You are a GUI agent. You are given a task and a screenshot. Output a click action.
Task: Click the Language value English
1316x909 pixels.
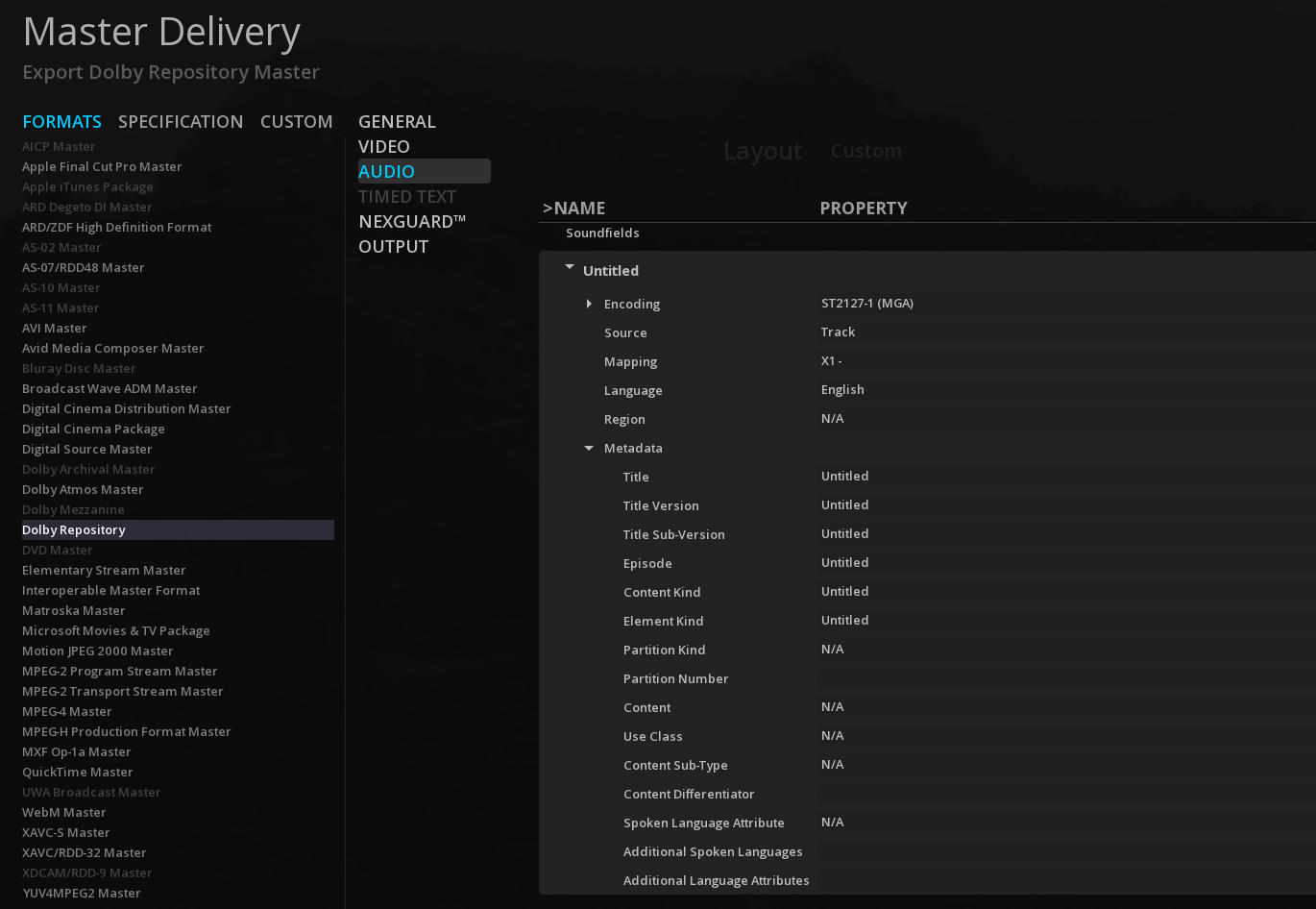coord(842,389)
